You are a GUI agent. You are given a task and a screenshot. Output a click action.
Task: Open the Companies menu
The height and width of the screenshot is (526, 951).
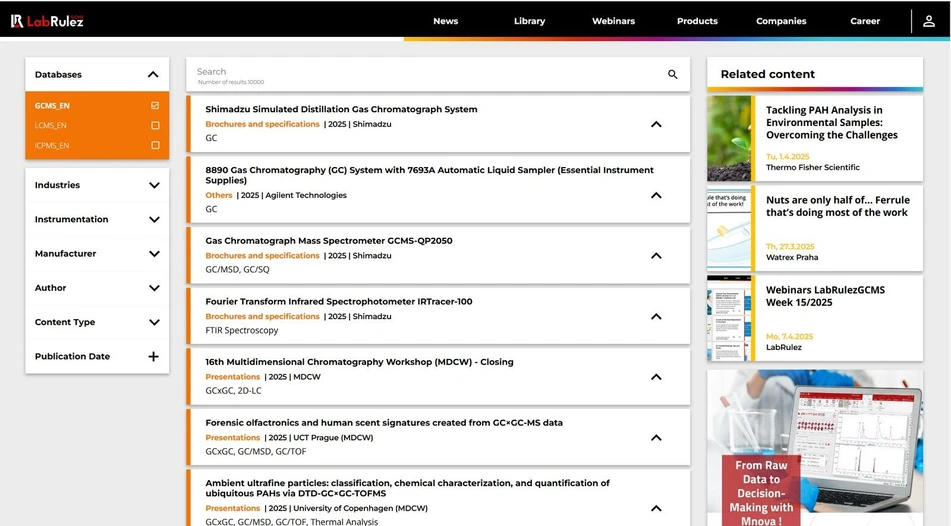point(781,21)
